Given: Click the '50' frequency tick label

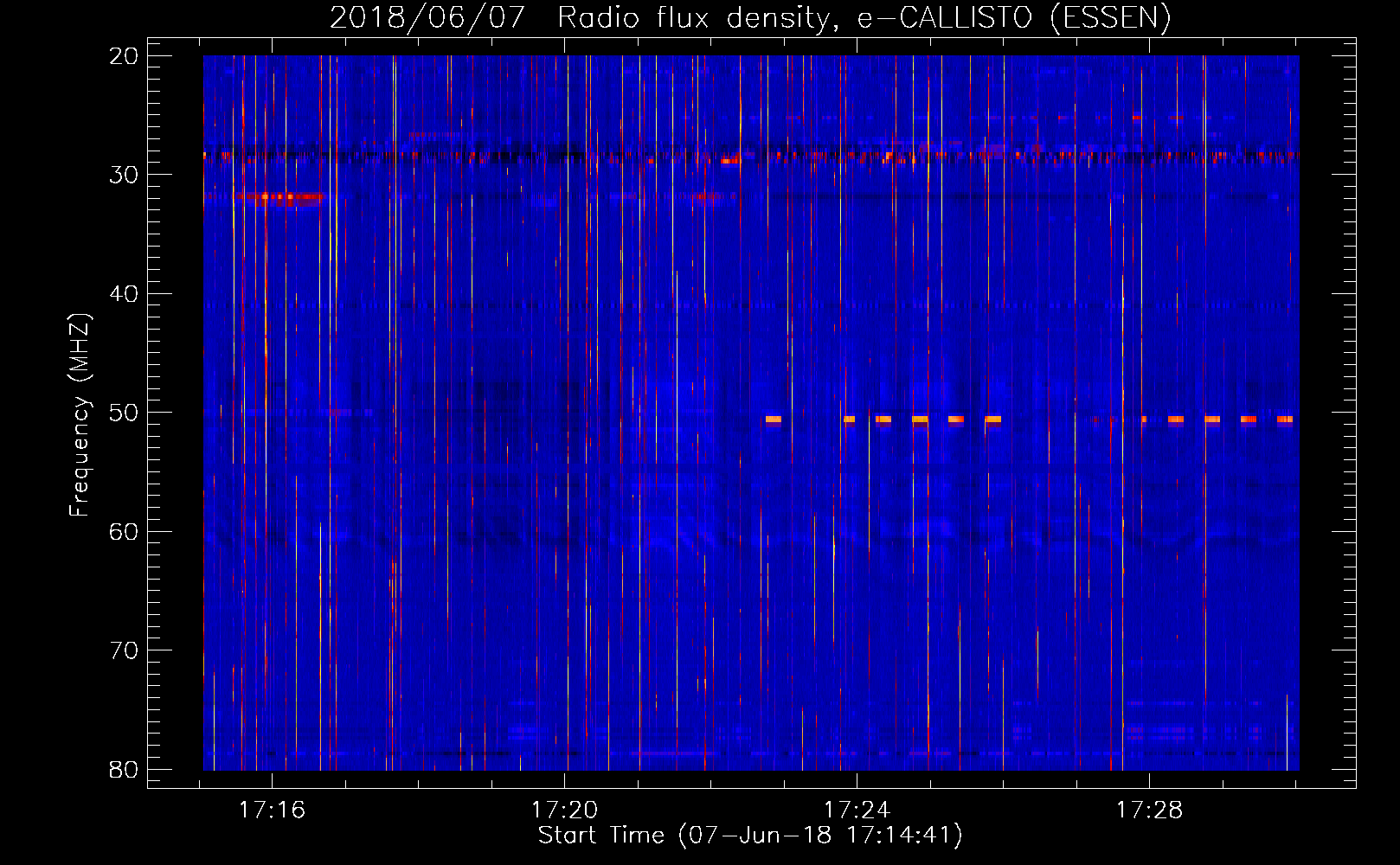Looking at the screenshot, I should 124,413.
